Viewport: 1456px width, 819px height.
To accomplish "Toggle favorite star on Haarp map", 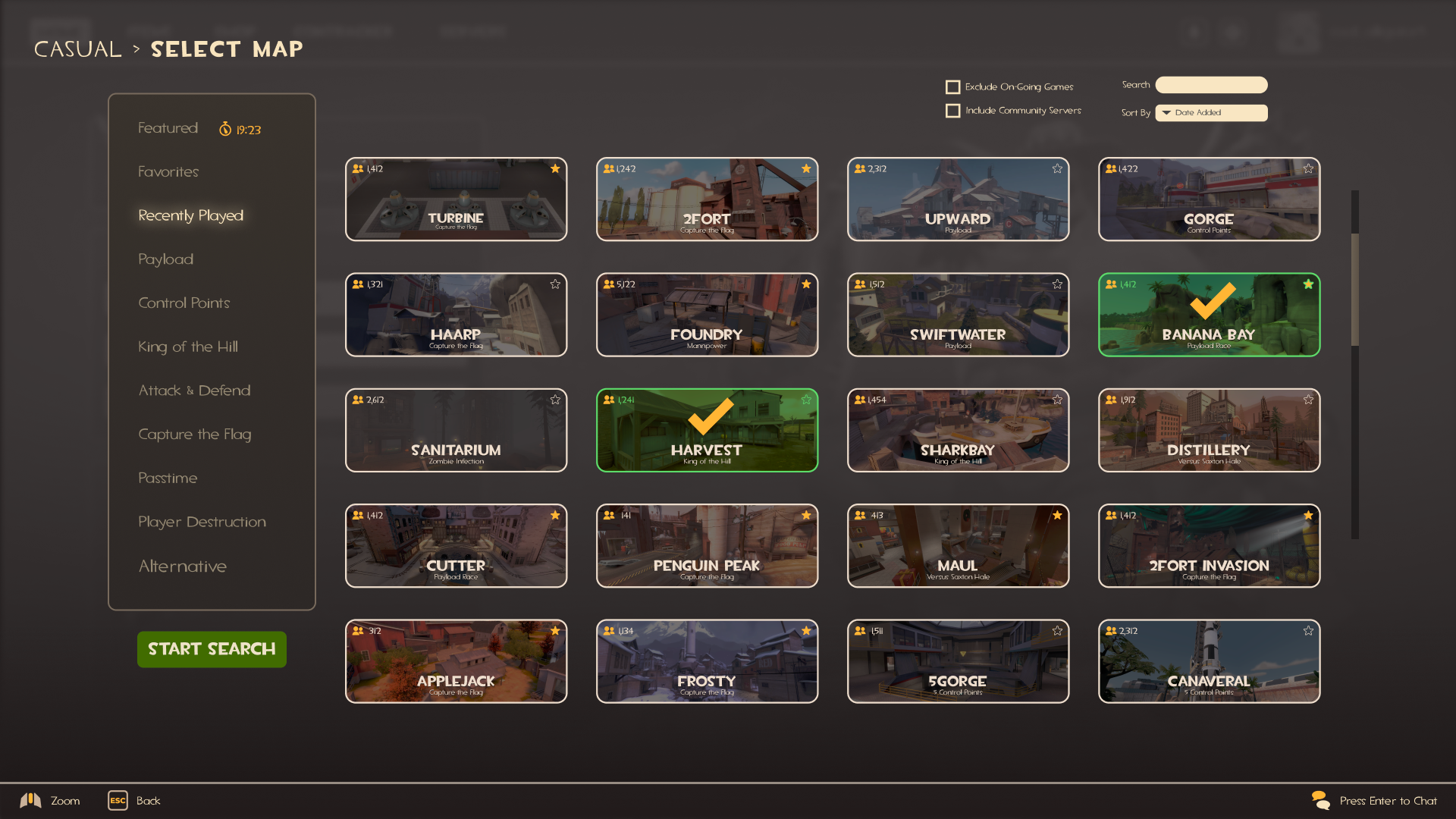I will (x=555, y=284).
